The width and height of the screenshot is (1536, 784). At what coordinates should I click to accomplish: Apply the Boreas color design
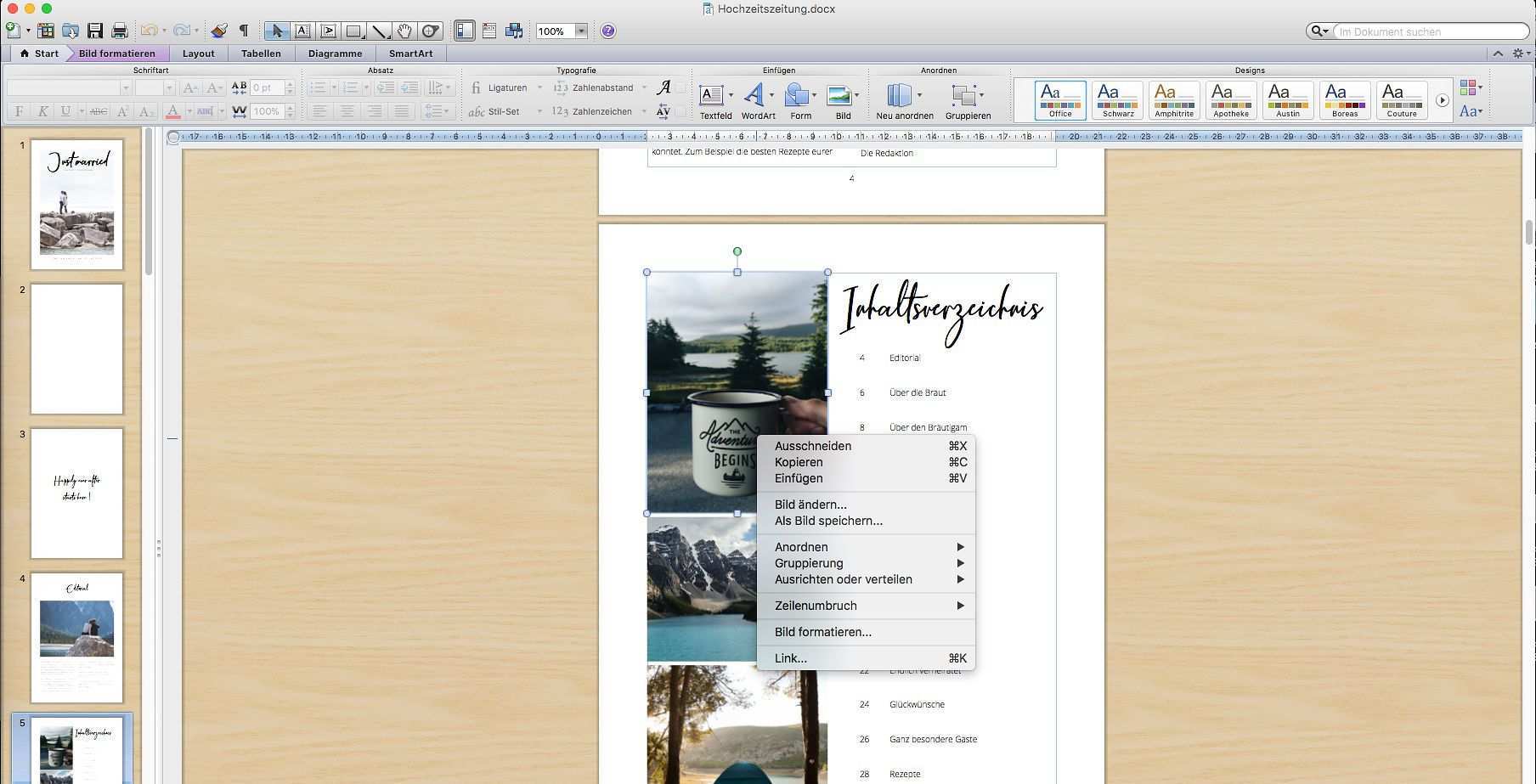1344,99
